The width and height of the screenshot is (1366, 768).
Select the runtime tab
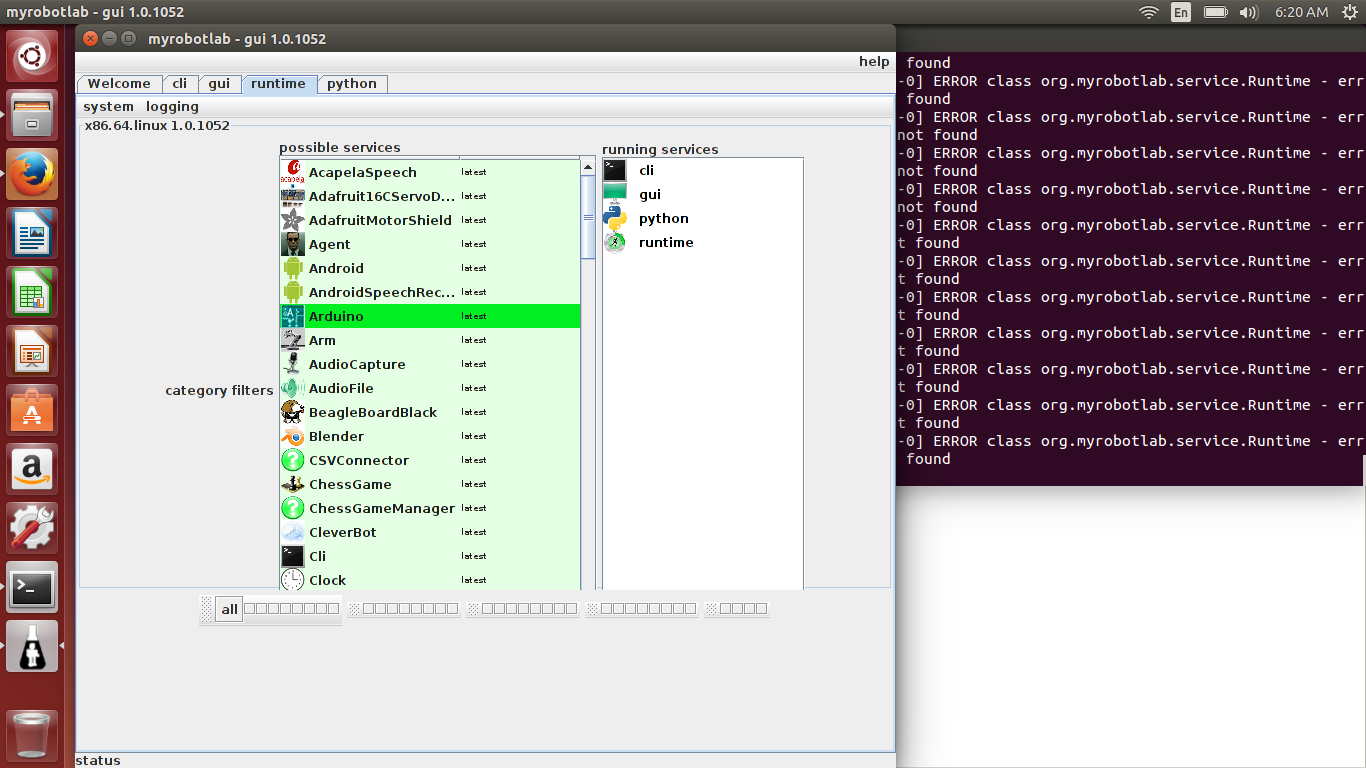[x=279, y=84]
